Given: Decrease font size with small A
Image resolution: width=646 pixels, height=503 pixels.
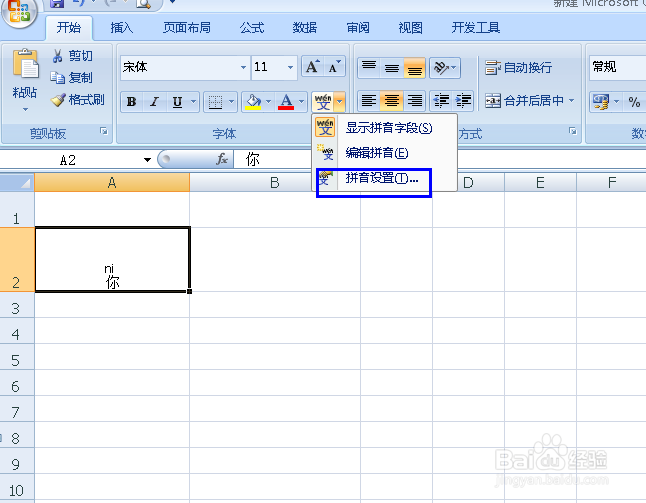Looking at the screenshot, I should pyautogui.click(x=334, y=67).
